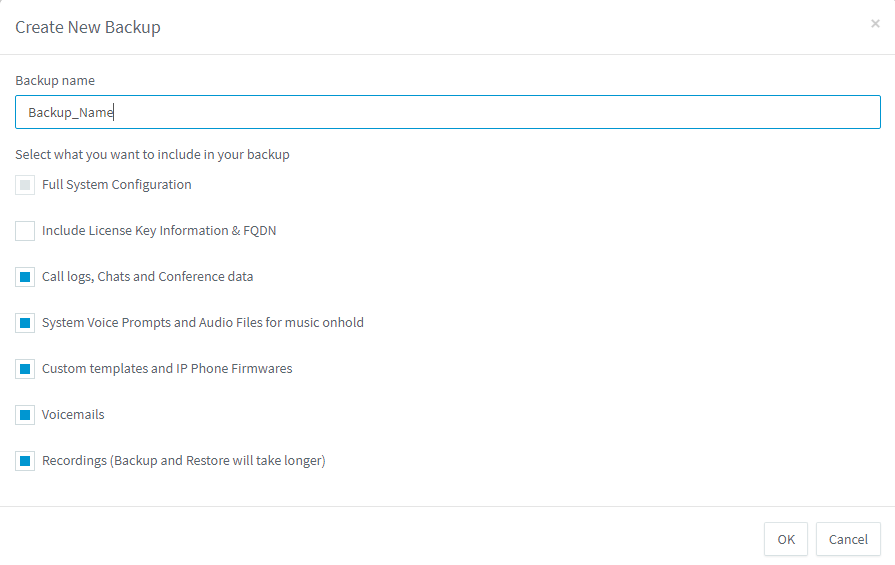Click the 'Full System Configuration' label text
Screen dimensions: 895x565
tap(116, 185)
